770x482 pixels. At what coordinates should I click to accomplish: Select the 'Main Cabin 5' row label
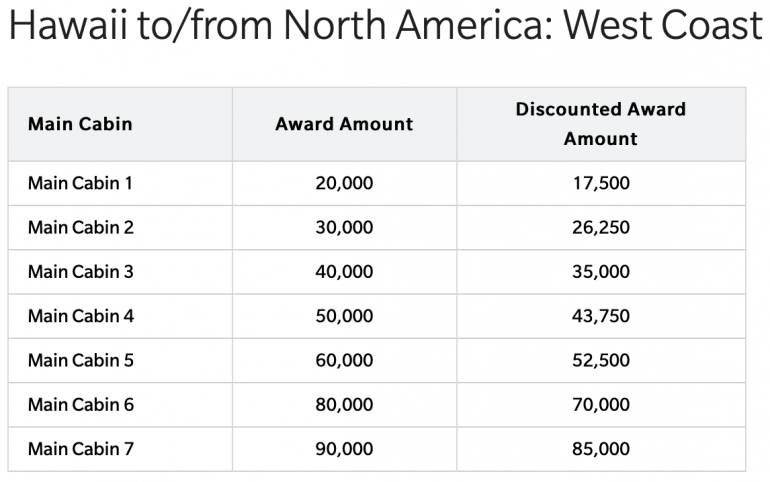81,361
